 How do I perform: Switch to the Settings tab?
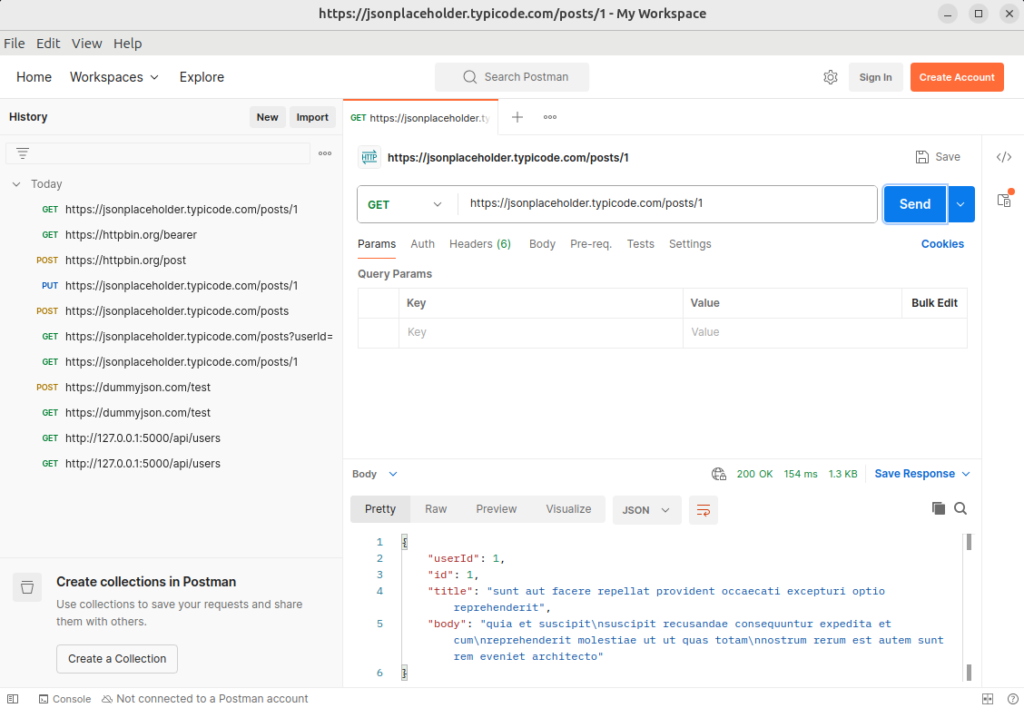690,244
